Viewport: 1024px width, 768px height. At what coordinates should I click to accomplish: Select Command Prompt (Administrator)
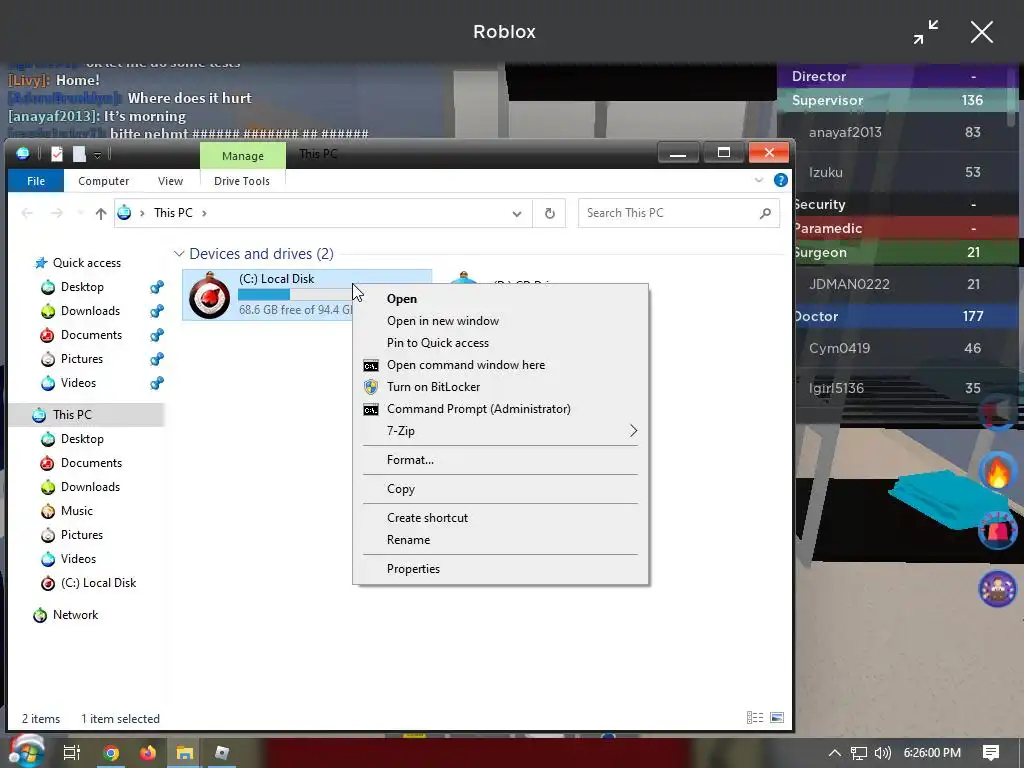pyautogui.click(x=500, y=409)
